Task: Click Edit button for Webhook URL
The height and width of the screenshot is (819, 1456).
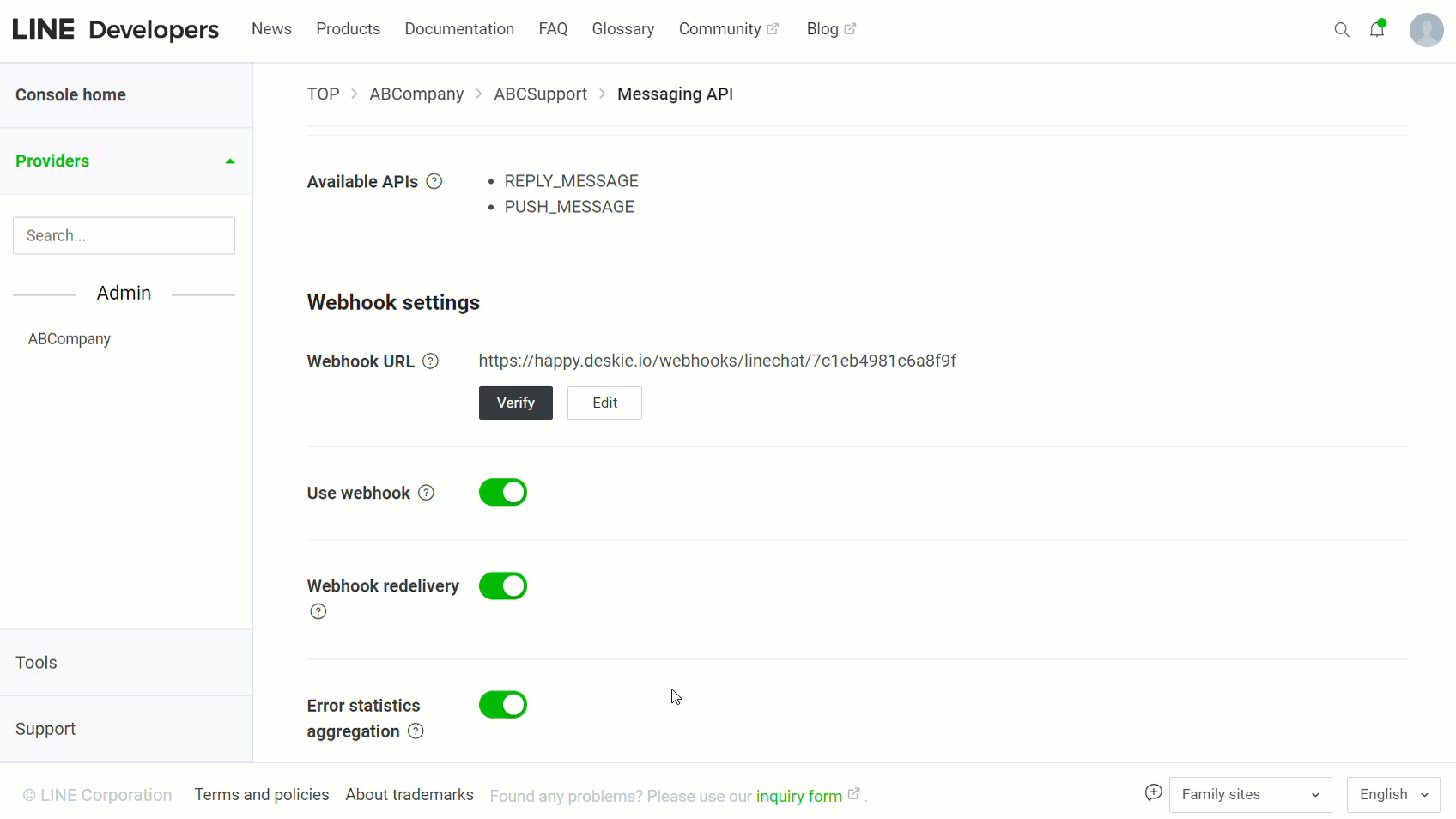Action: point(604,403)
